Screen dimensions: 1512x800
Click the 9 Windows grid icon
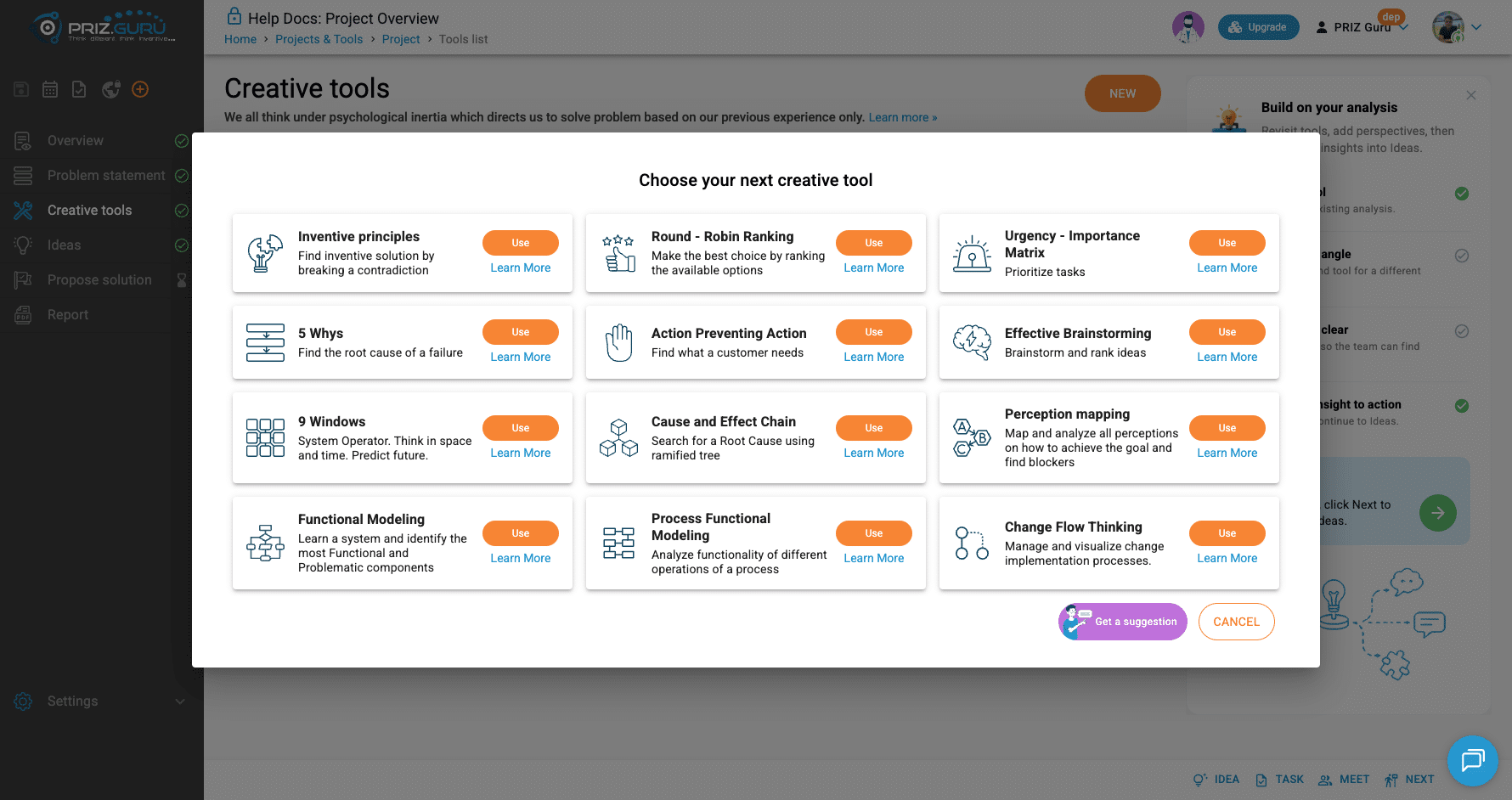click(265, 437)
